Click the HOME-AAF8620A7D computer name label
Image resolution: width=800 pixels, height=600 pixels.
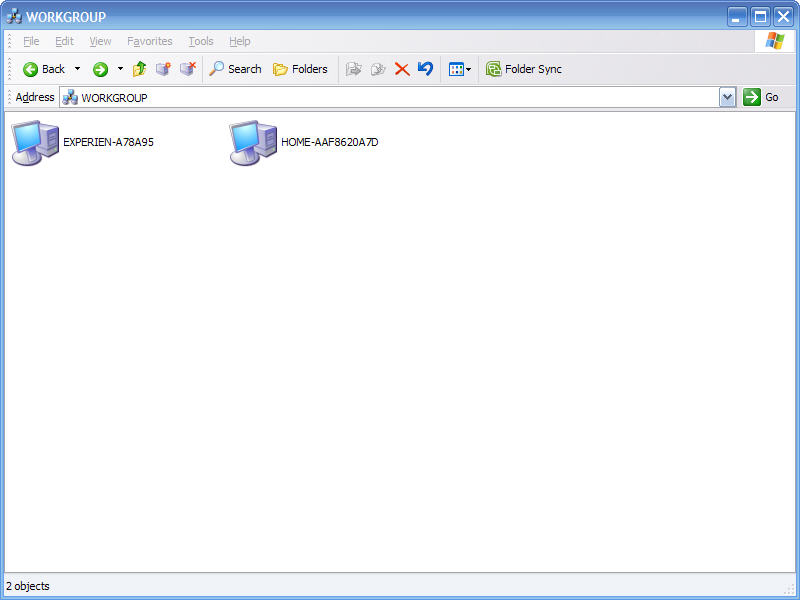point(330,142)
